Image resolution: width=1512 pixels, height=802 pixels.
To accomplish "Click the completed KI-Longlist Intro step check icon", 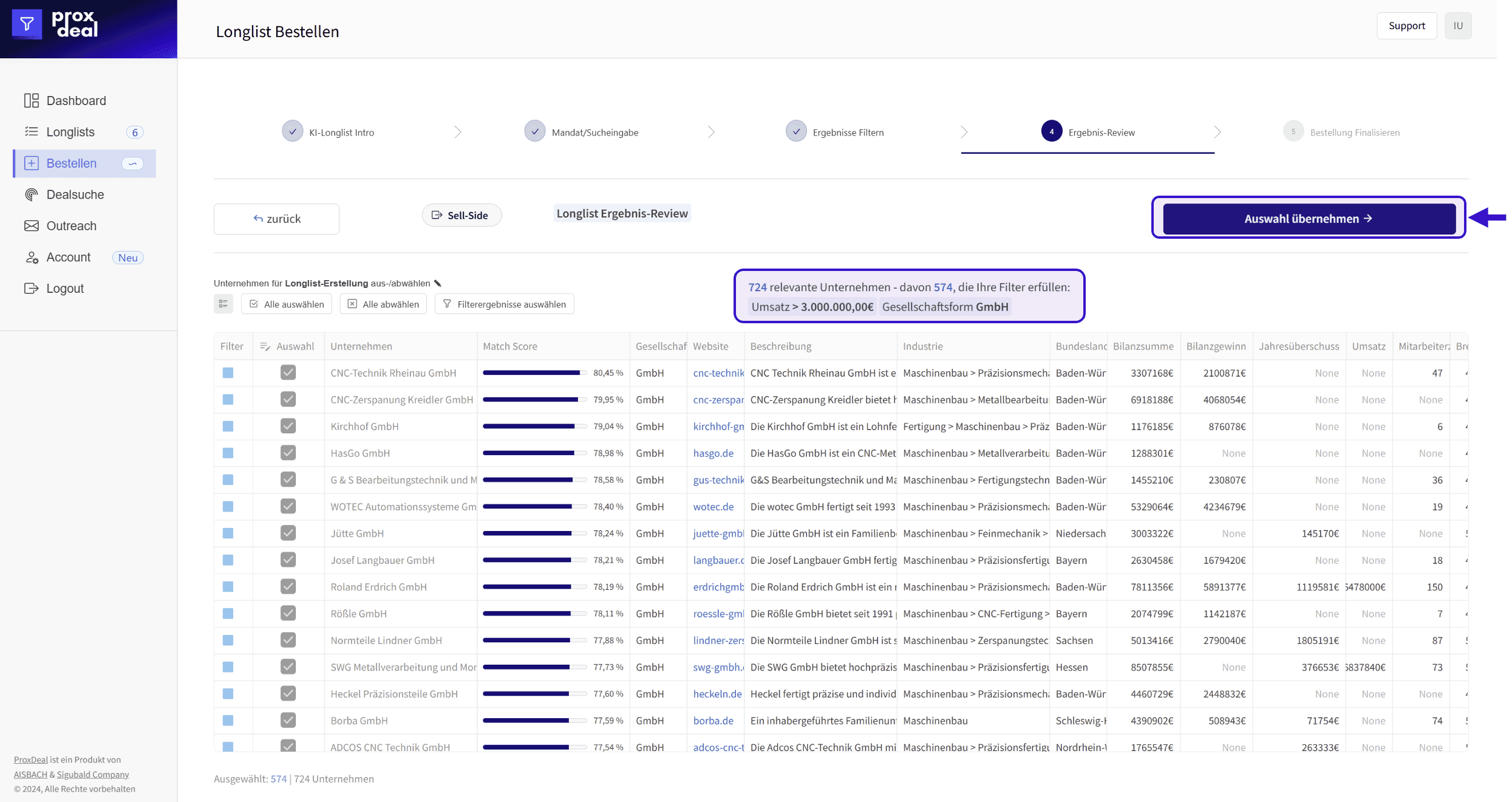I will click(293, 131).
